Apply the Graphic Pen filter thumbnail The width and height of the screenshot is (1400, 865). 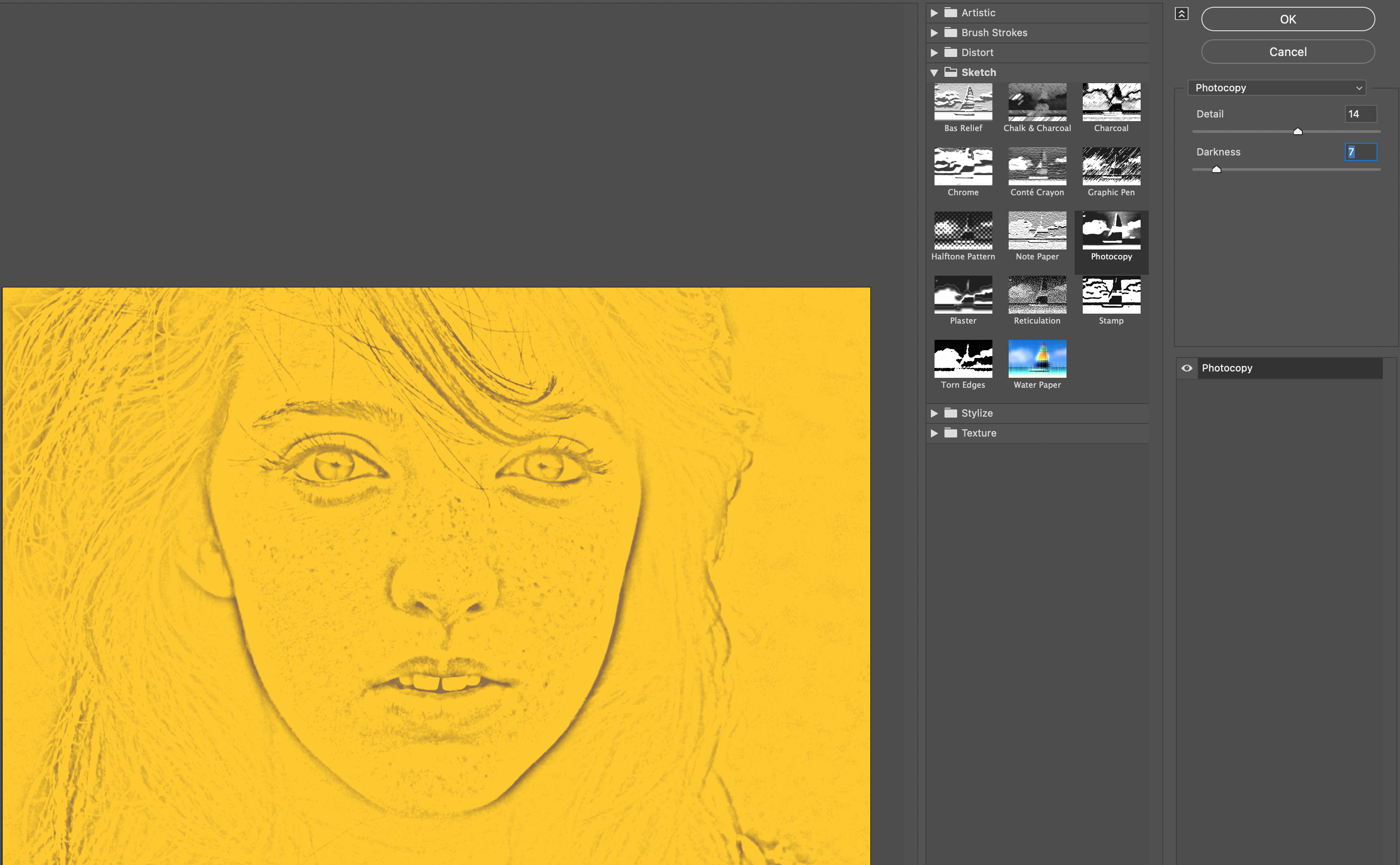click(1111, 166)
